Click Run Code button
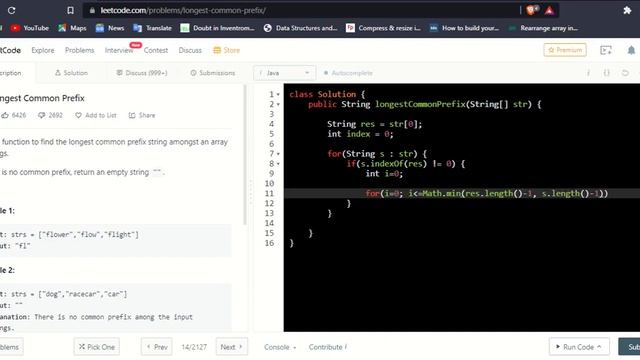Viewport: 640px width, 360px height. pos(579,347)
